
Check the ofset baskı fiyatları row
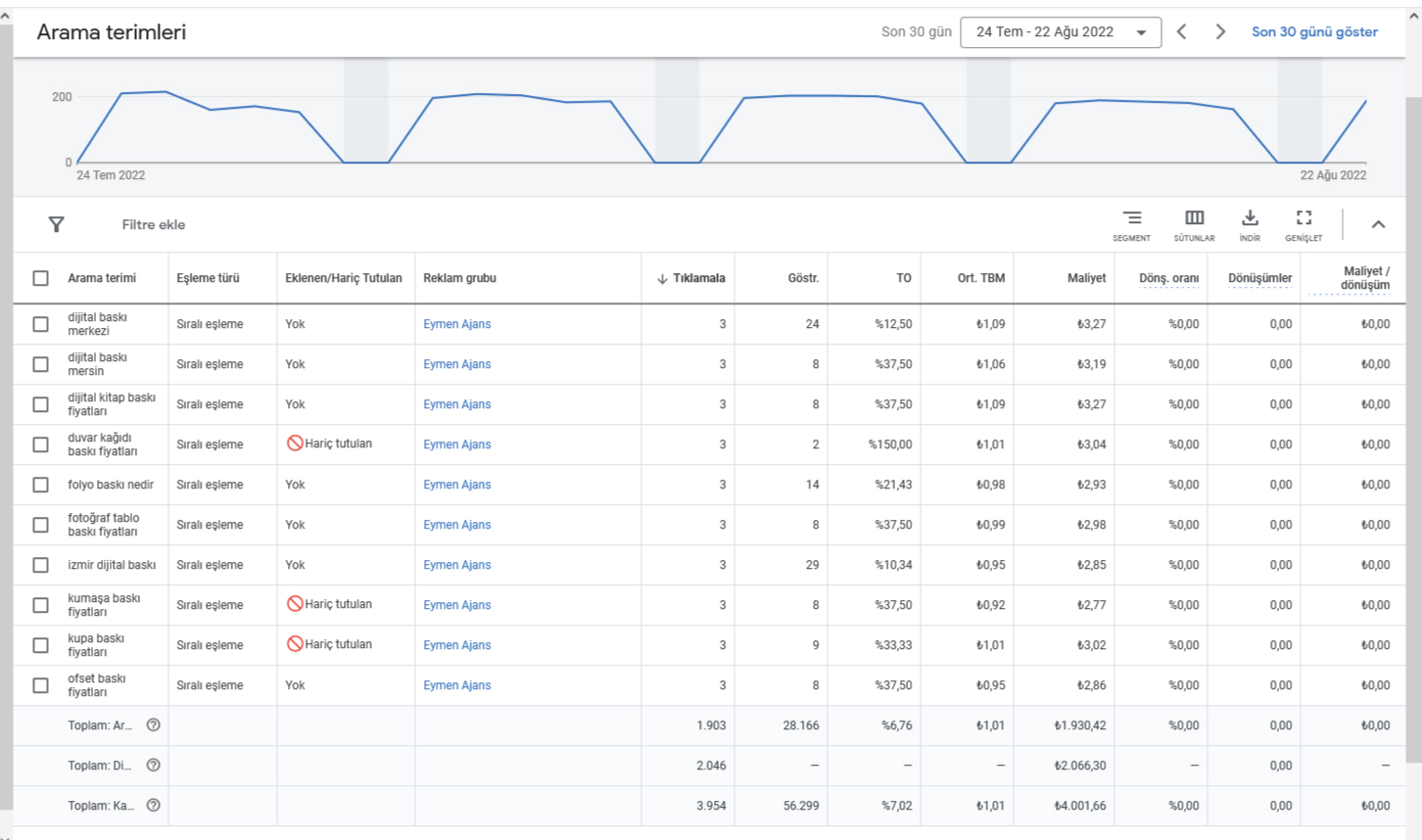click(40, 685)
